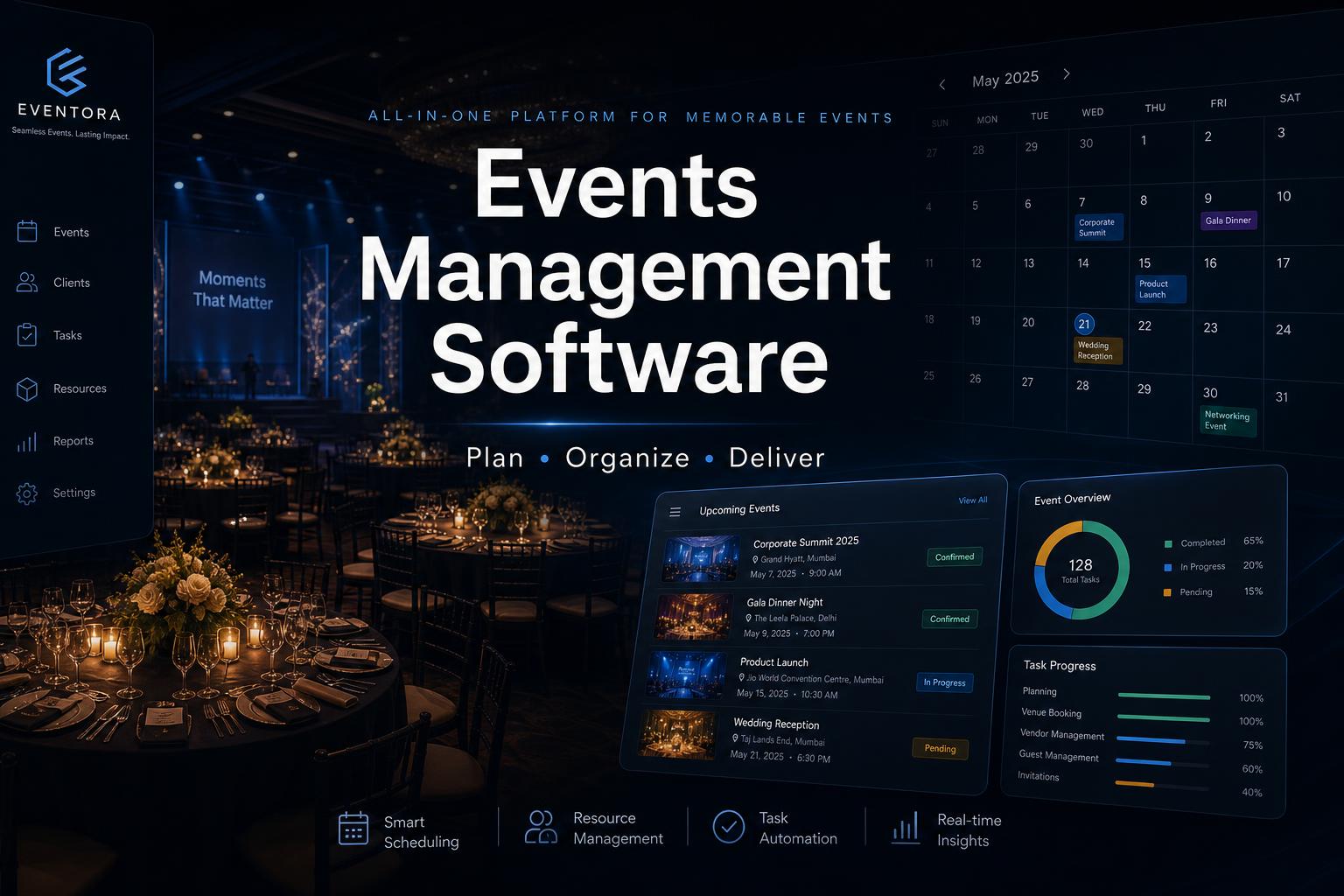The width and height of the screenshot is (1344, 896).
Task: Click Gala Dinner Night thumbnail image
Action: [x=693, y=617]
